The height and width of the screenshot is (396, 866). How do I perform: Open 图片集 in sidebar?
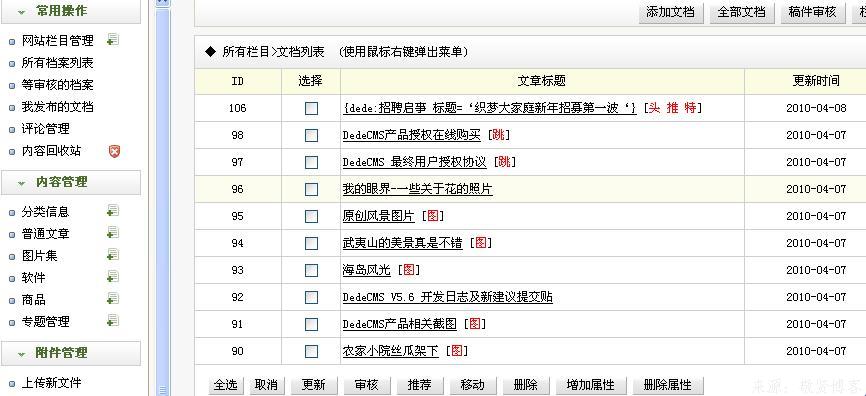pyautogui.click(x=39, y=256)
